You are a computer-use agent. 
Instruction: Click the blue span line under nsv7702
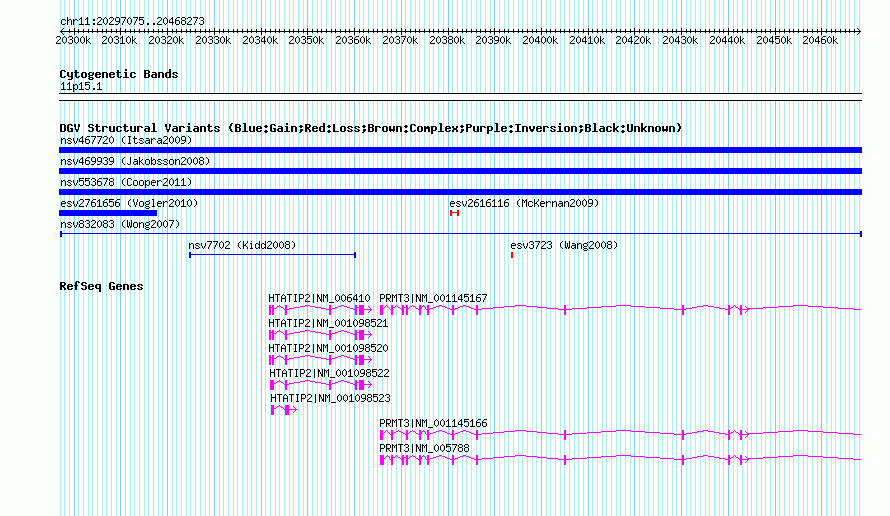click(x=272, y=255)
